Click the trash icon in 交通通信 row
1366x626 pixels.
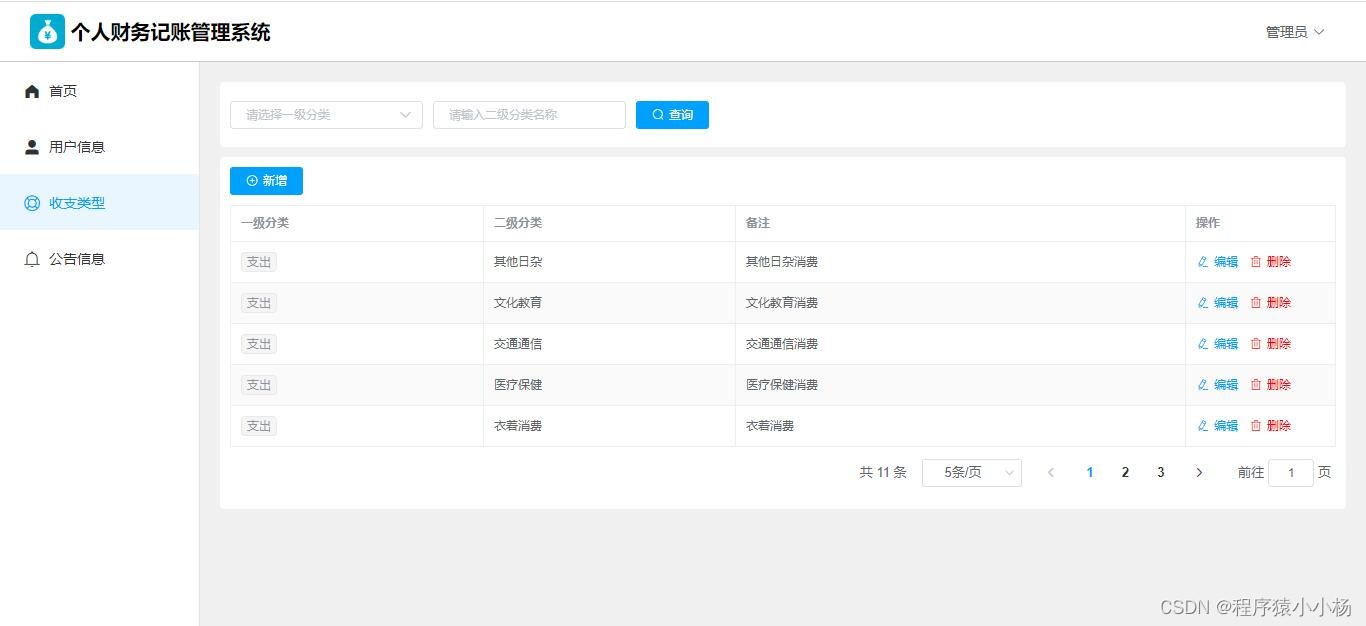(1256, 344)
